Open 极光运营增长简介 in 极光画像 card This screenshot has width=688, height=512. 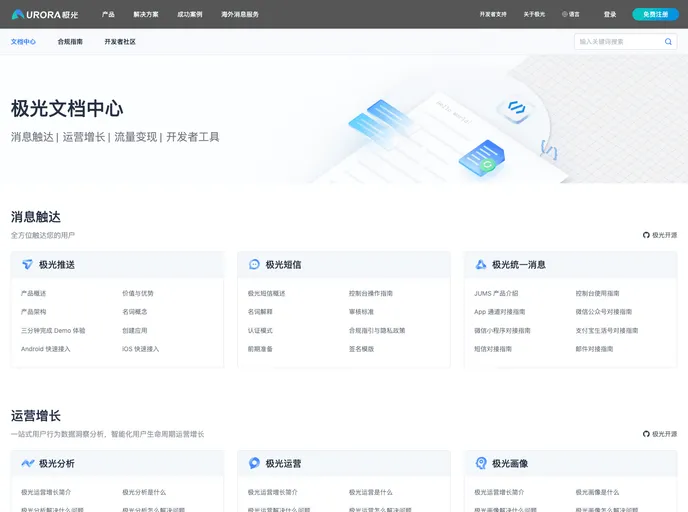pos(499,492)
